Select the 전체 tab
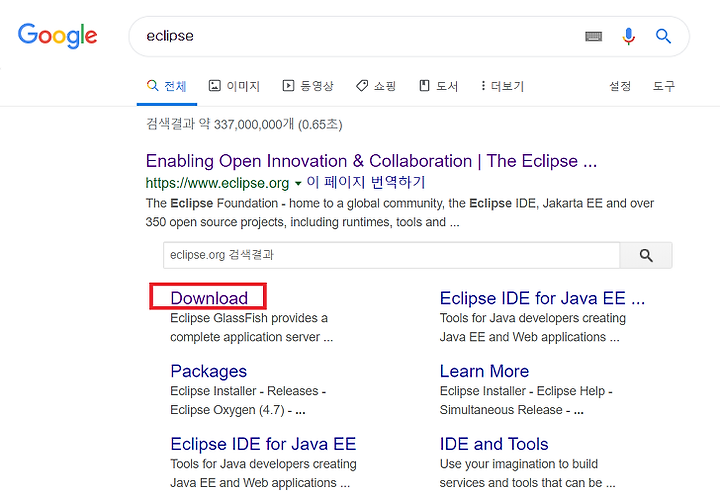 167,86
